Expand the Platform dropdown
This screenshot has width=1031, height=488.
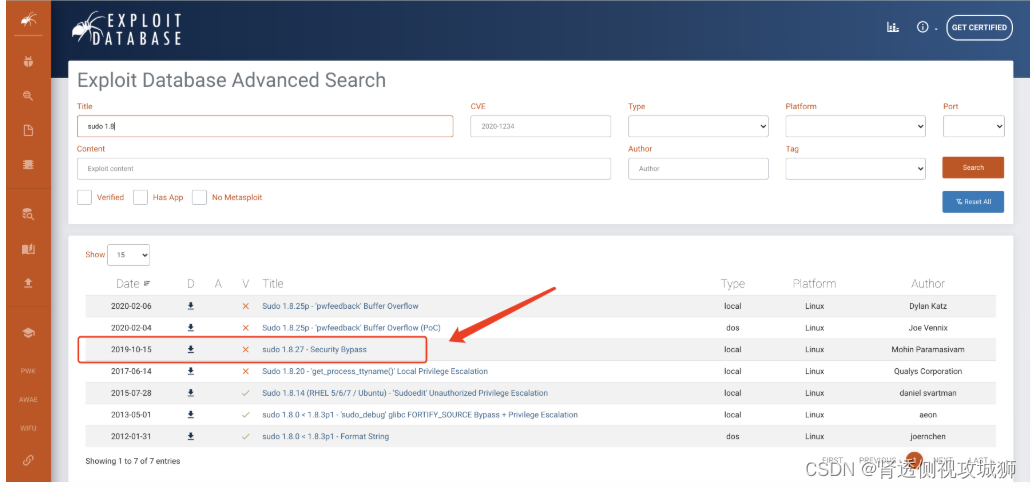(x=855, y=126)
